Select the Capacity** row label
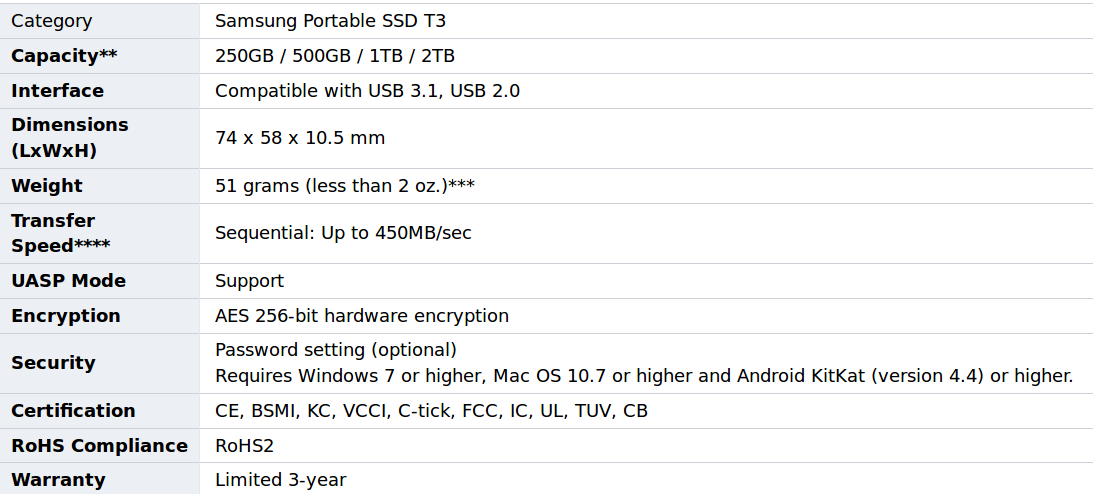The height and width of the screenshot is (494, 1093). point(64,56)
